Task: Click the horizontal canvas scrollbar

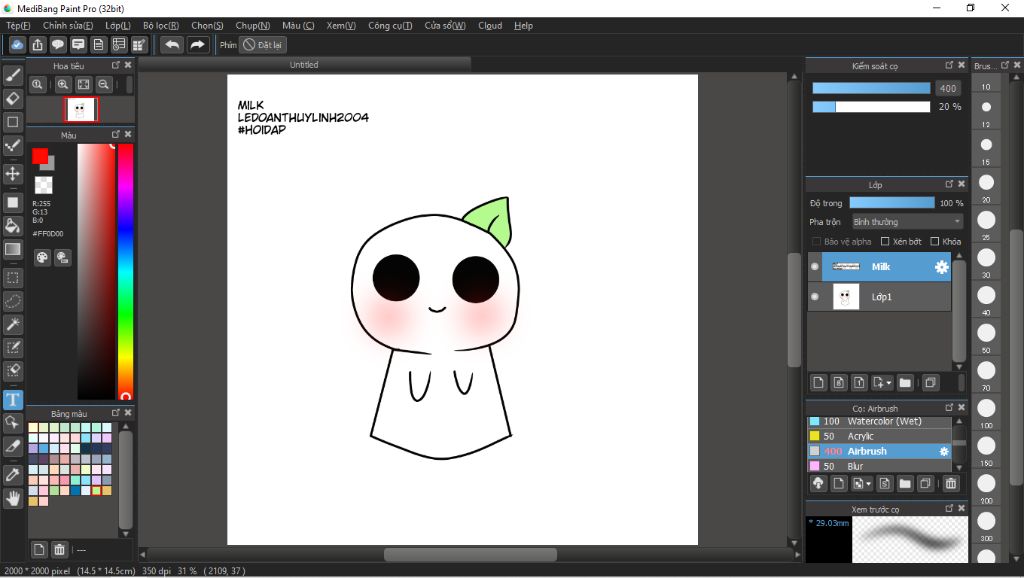Action: [470, 554]
